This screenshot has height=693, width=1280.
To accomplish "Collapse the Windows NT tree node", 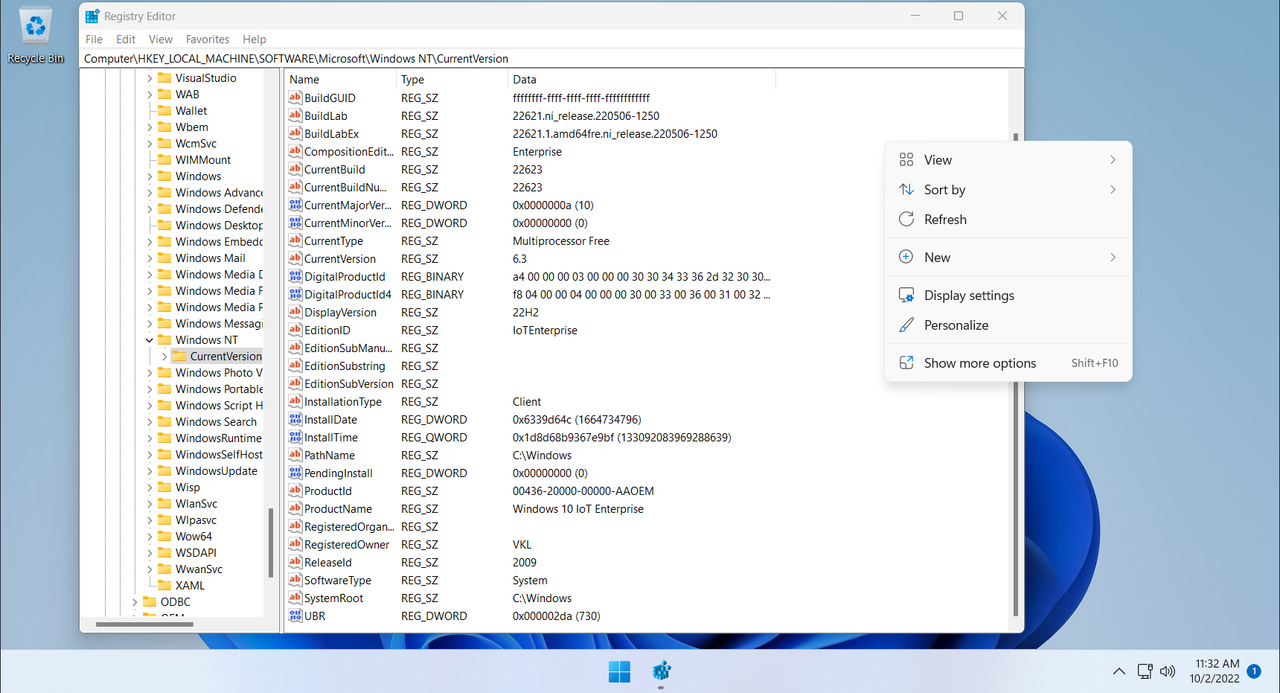I will pos(150,340).
